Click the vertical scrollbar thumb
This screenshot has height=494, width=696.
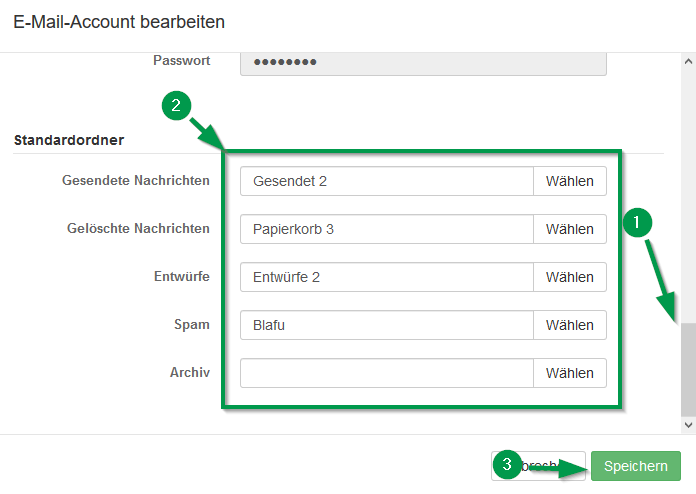coord(688,370)
